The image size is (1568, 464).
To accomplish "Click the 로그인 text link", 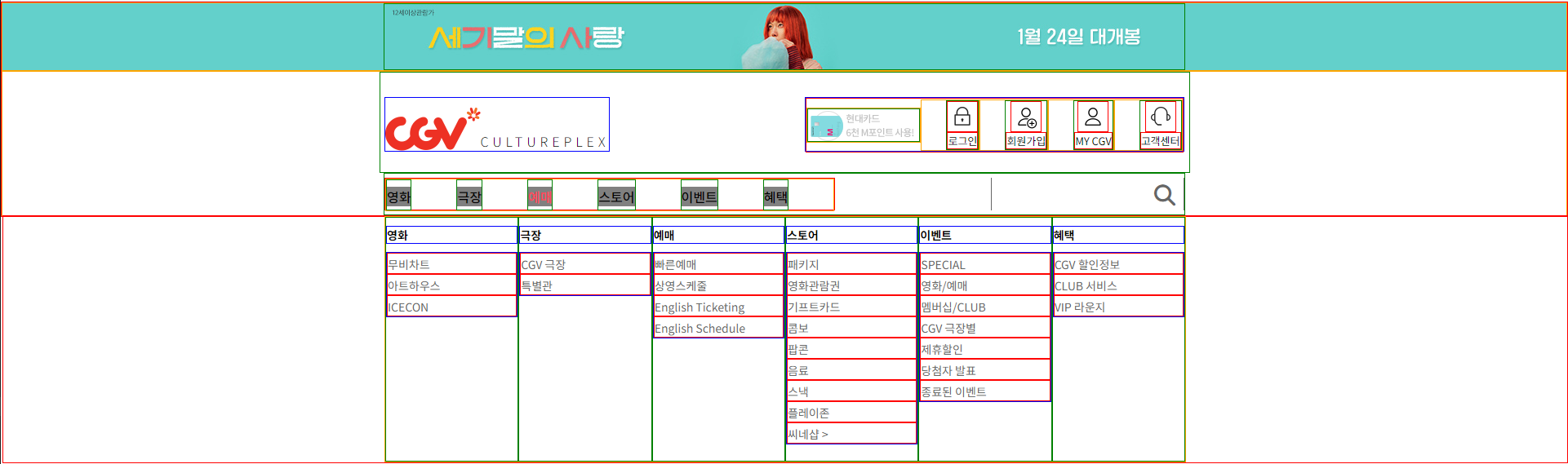I will pyautogui.click(x=962, y=141).
